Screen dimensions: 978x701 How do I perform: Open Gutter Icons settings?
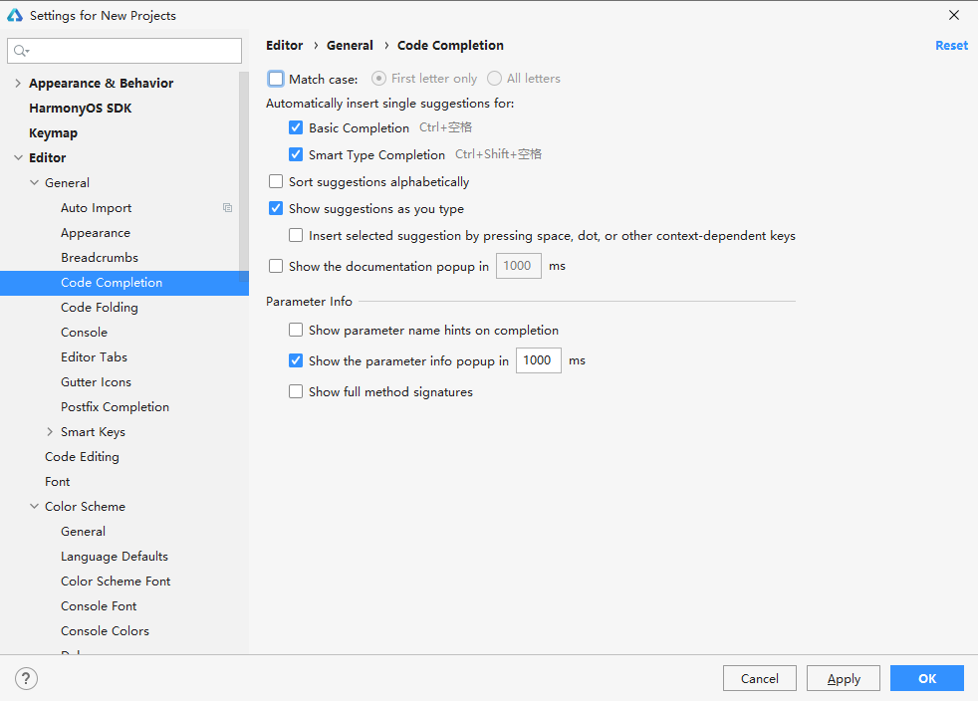pos(96,382)
